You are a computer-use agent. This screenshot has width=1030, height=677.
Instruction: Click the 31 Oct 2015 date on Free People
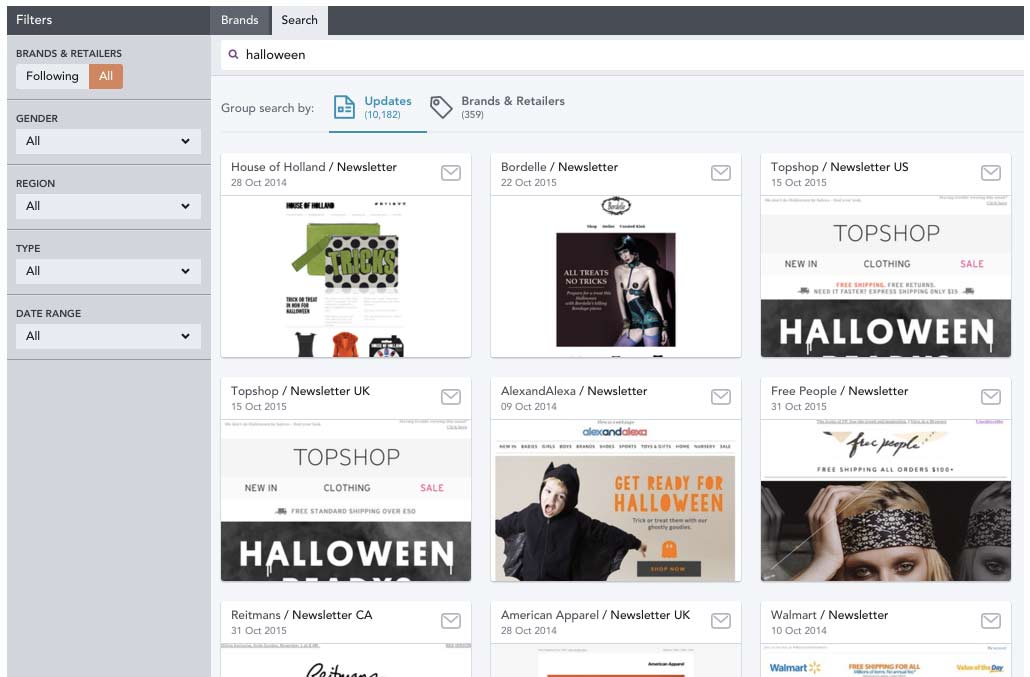799,406
